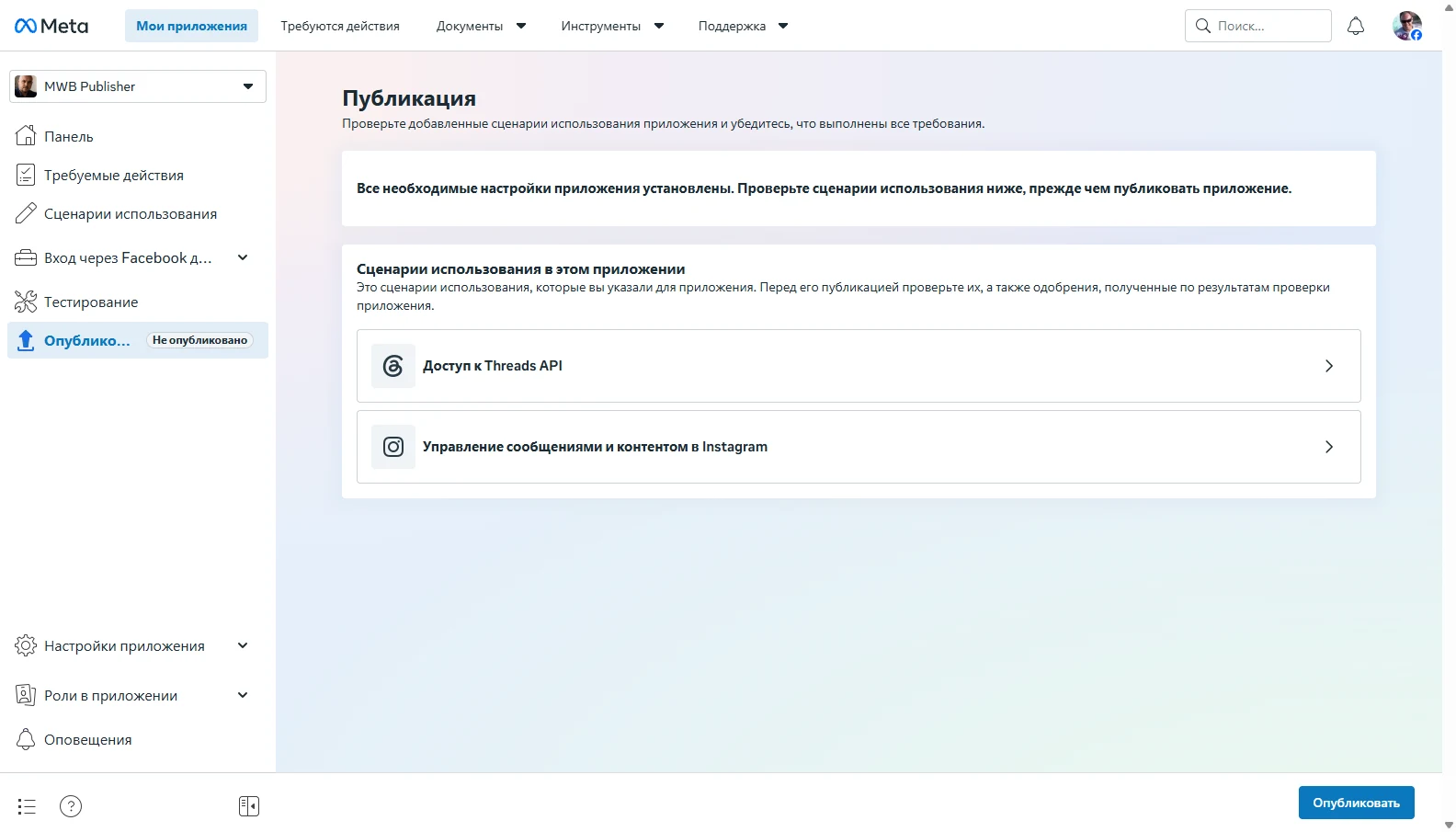Open the Доступ к Threads API row chevron
Image resolution: width=1456 pixels, height=832 pixels.
point(1329,366)
